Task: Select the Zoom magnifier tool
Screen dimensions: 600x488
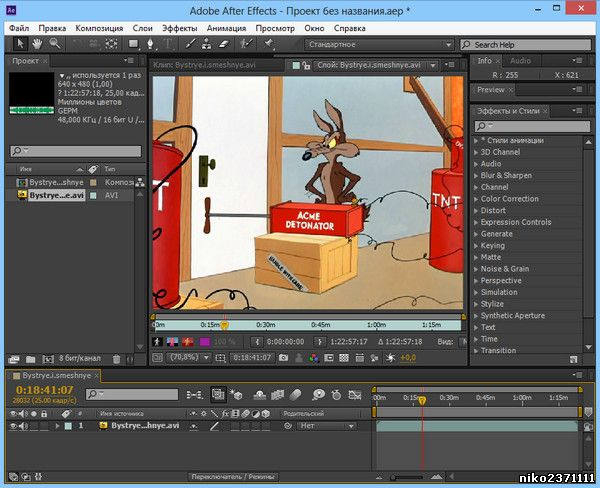Action: pyautogui.click(x=54, y=44)
